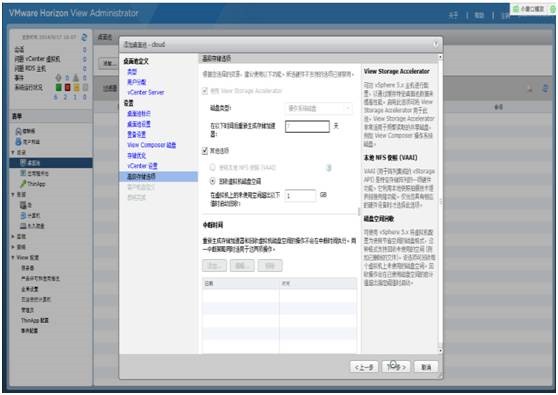This screenshot has height=395, width=558.
Task: Click info icon beside the NFS VAAI option
Action: click(329, 168)
